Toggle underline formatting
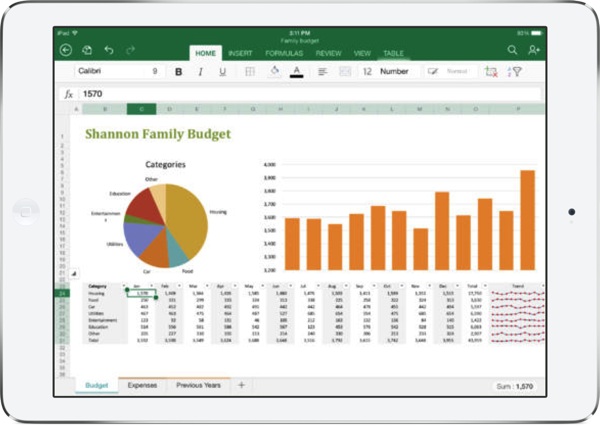Image resolution: width=600 pixels, height=426 pixels. pos(222,72)
